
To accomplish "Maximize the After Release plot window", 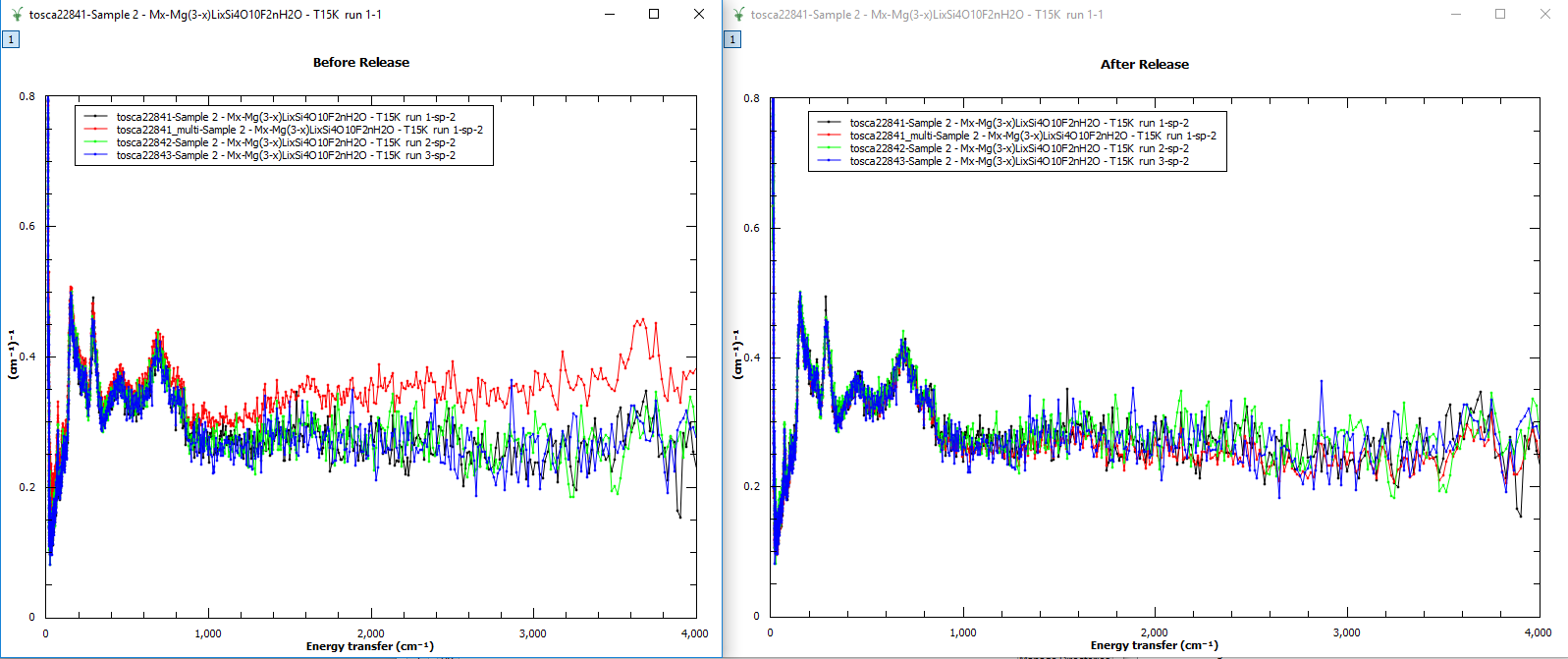I will point(1499,15).
